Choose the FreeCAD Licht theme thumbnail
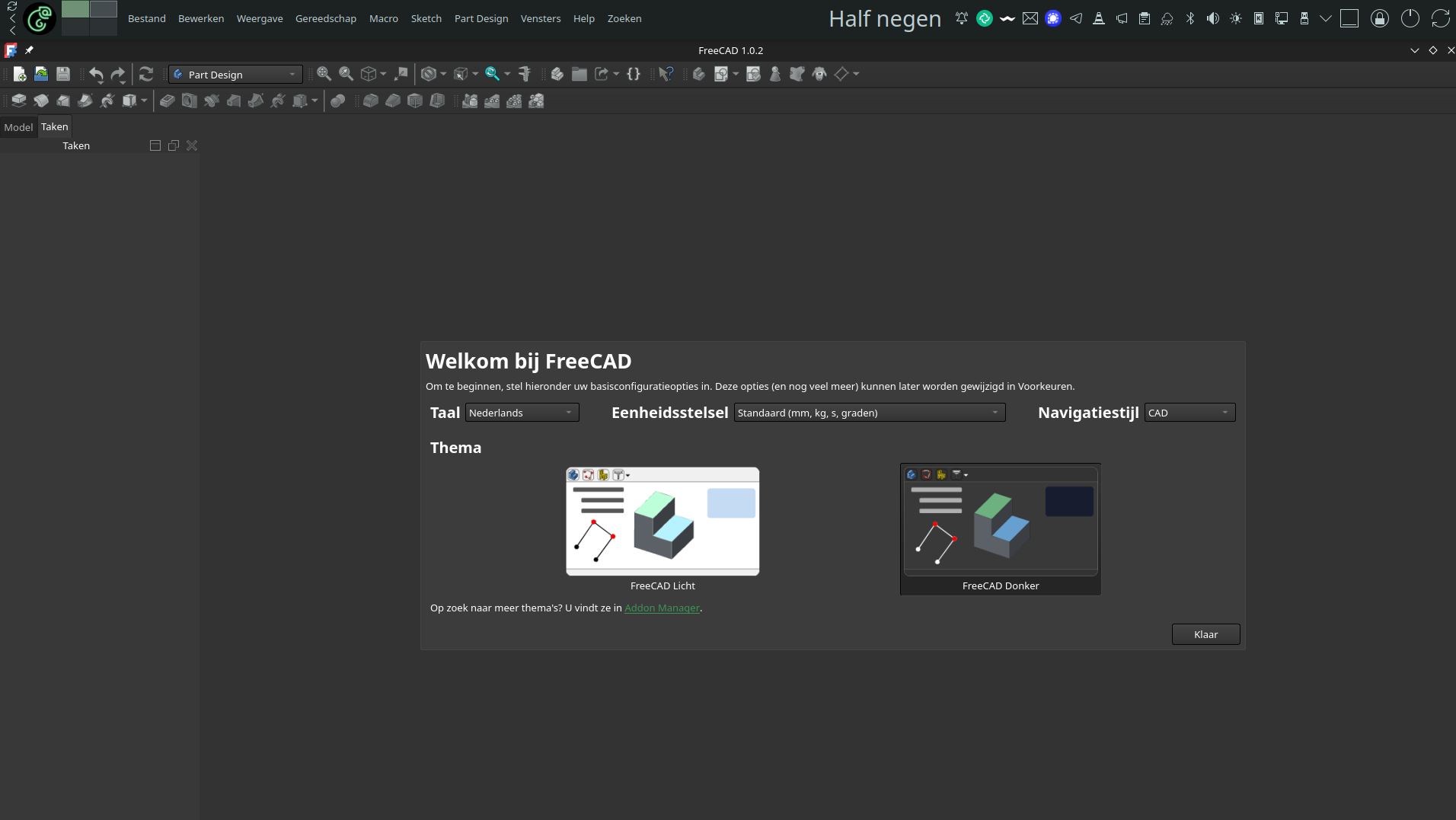 click(x=663, y=522)
